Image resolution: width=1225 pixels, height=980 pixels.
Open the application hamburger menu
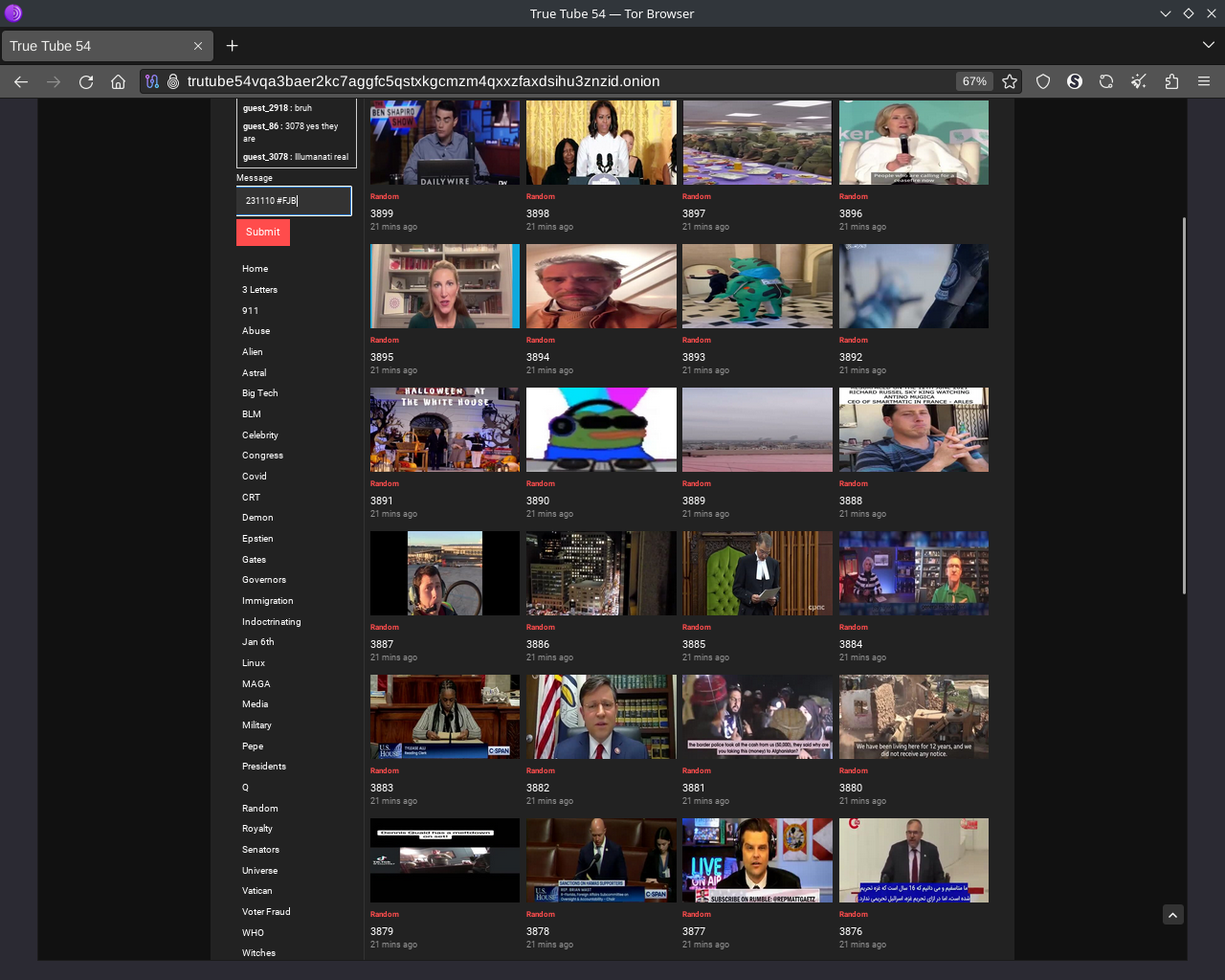click(x=1204, y=81)
